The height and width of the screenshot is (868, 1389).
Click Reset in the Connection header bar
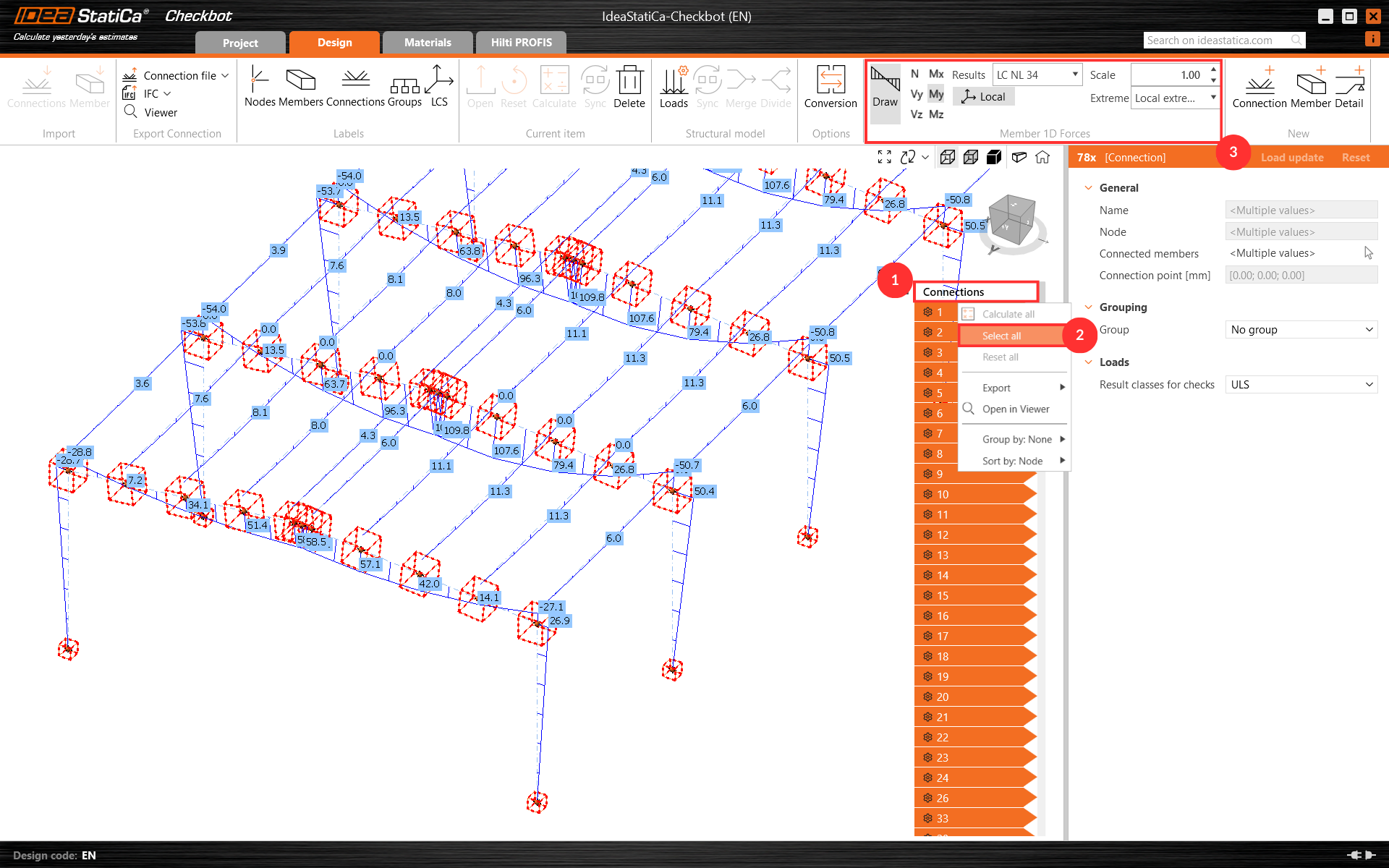point(1355,157)
